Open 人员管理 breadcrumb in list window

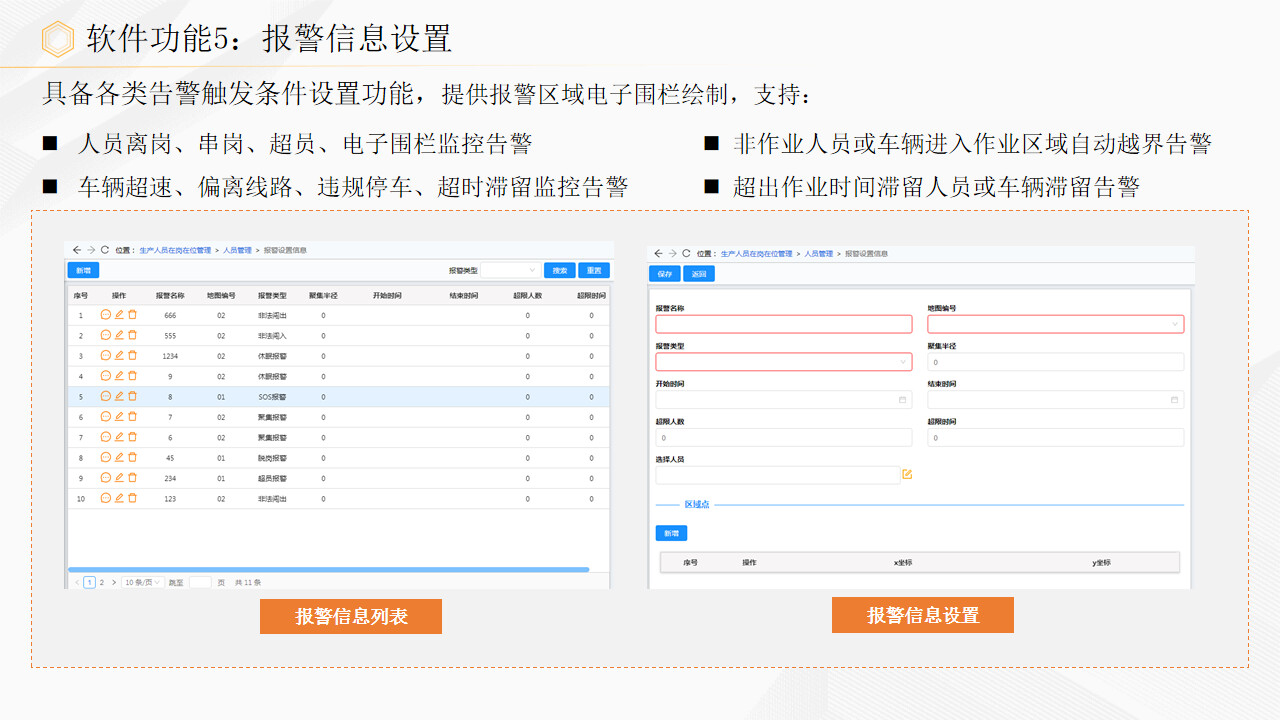(237, 250)
